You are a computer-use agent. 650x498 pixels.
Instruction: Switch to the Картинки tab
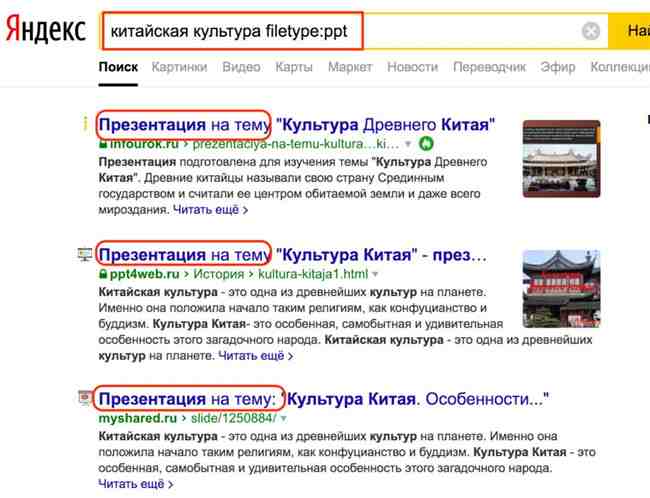[179, 67]
